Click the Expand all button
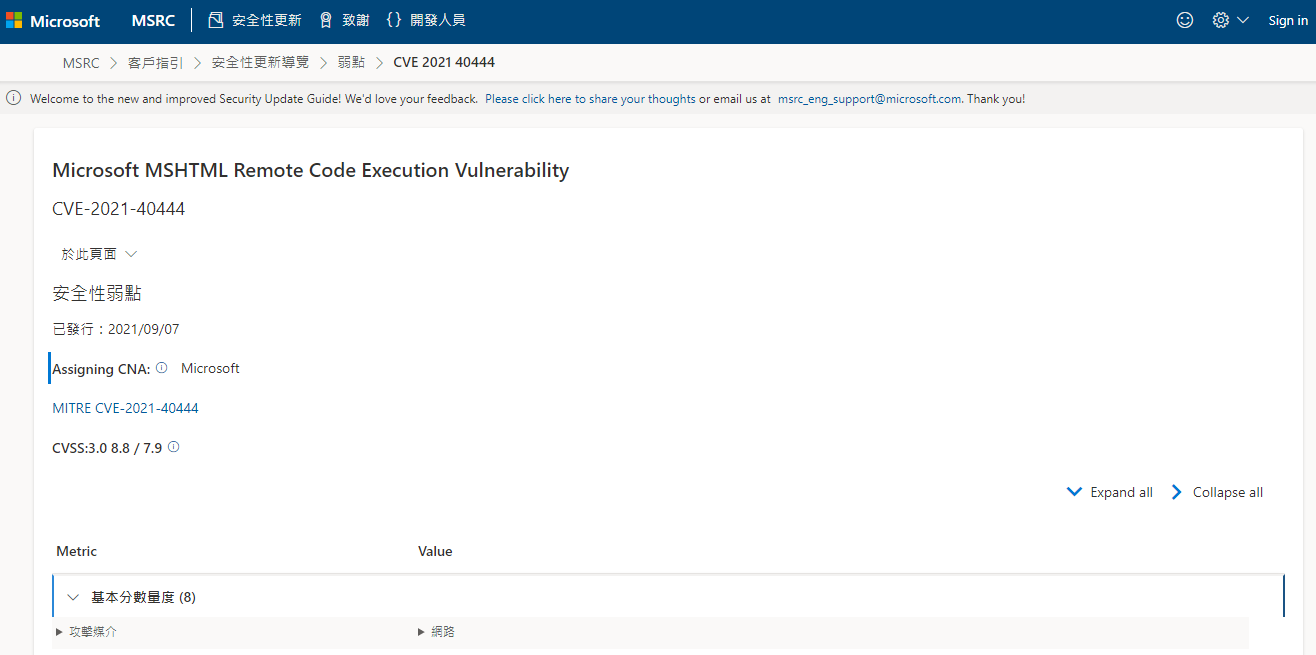 [x=1110, y=492]
